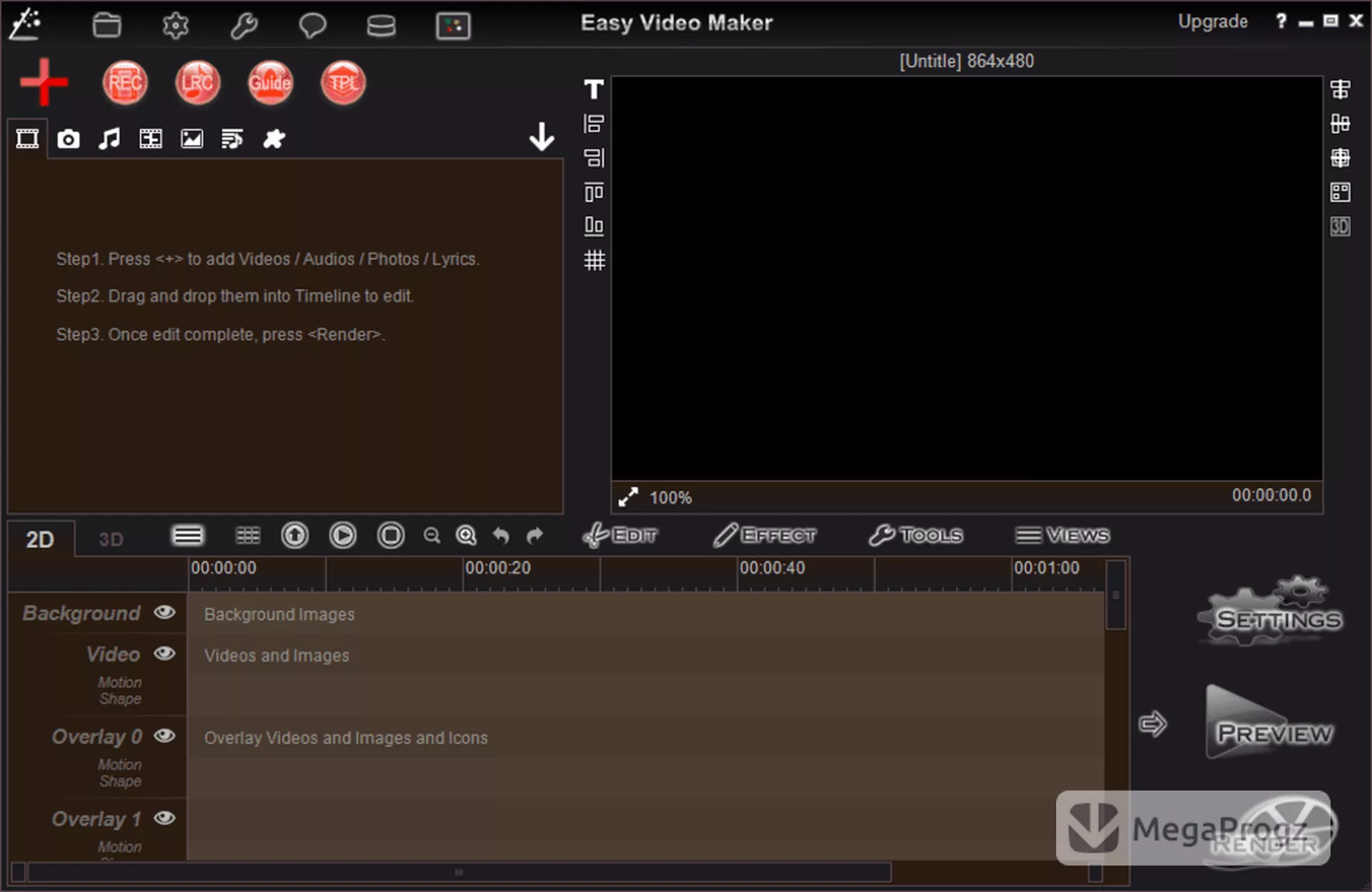The width and height of the screenshot is (1372, 892).
Task: Click the circled up-arrow timeline button
Action: (x=294, y=535)
